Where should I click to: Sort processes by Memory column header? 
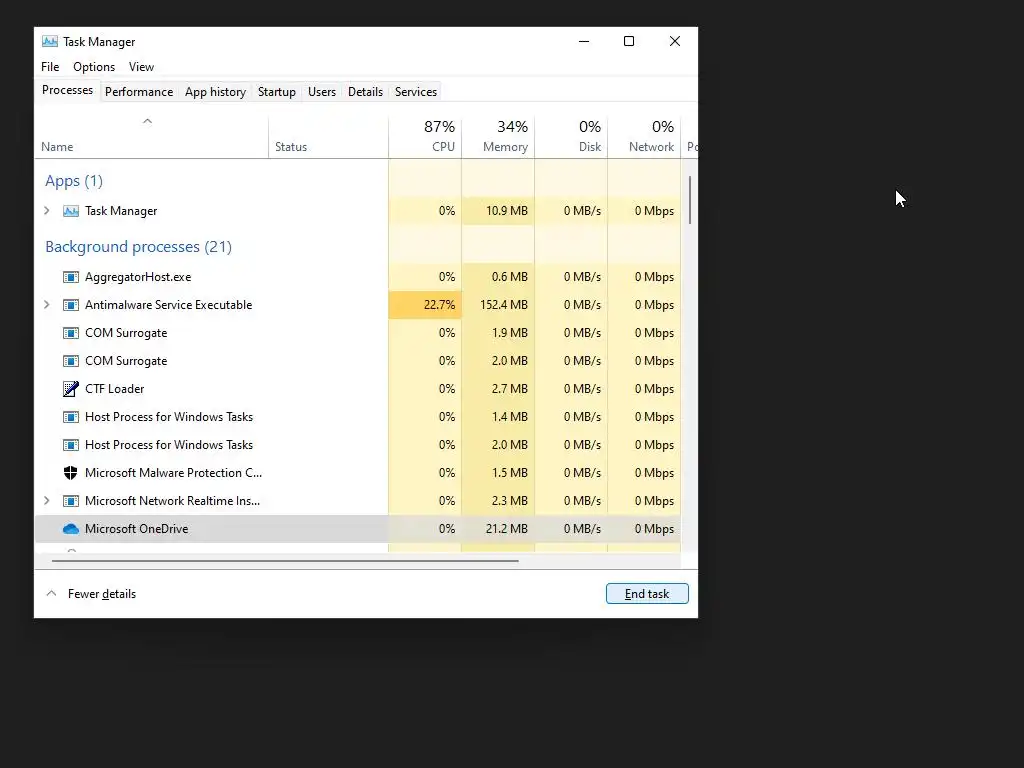pos(498,136)
